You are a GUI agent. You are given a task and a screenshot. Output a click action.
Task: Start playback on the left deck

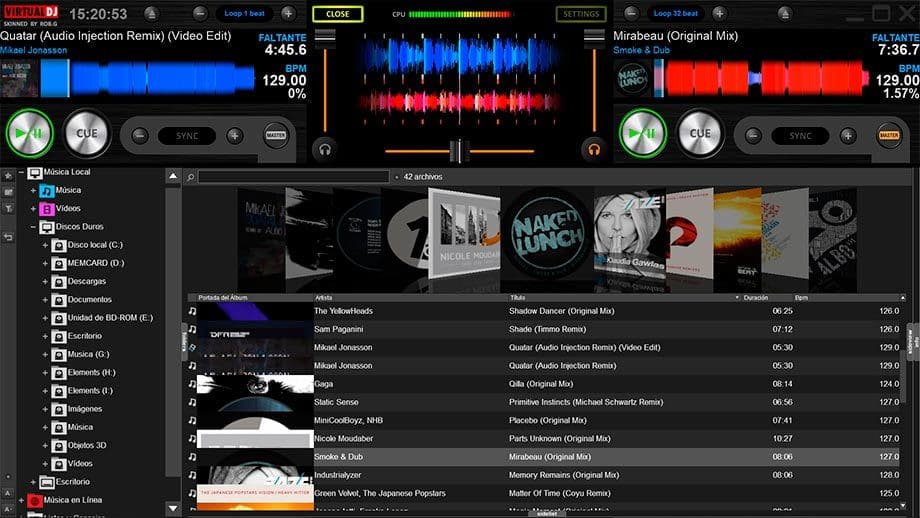29,133
